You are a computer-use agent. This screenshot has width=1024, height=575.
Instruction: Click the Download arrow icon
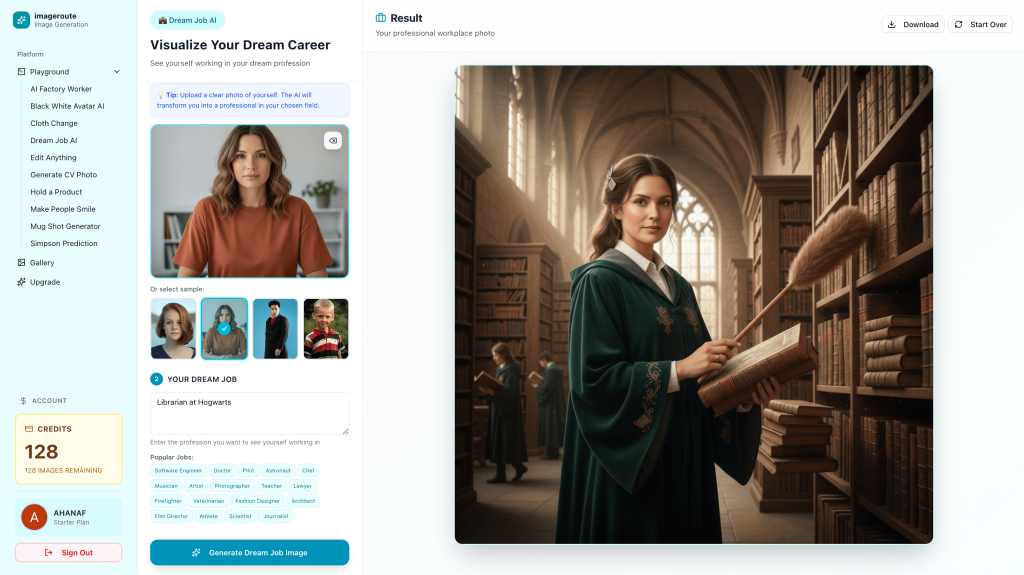[x=891, y=25]
